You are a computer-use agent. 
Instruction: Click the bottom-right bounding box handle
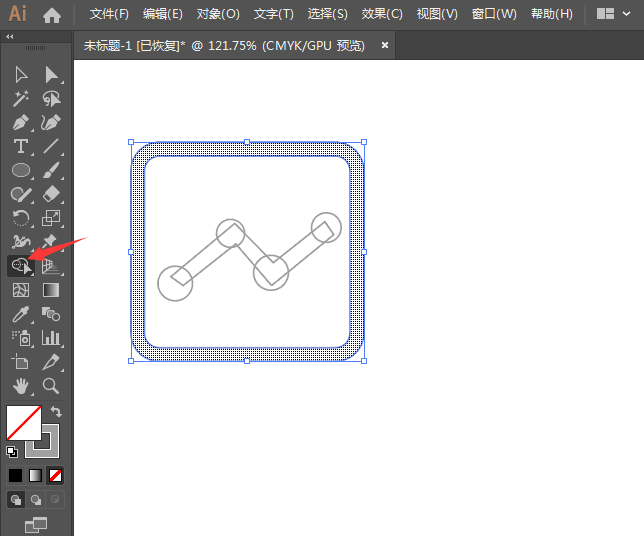click(x=364, y=361)
